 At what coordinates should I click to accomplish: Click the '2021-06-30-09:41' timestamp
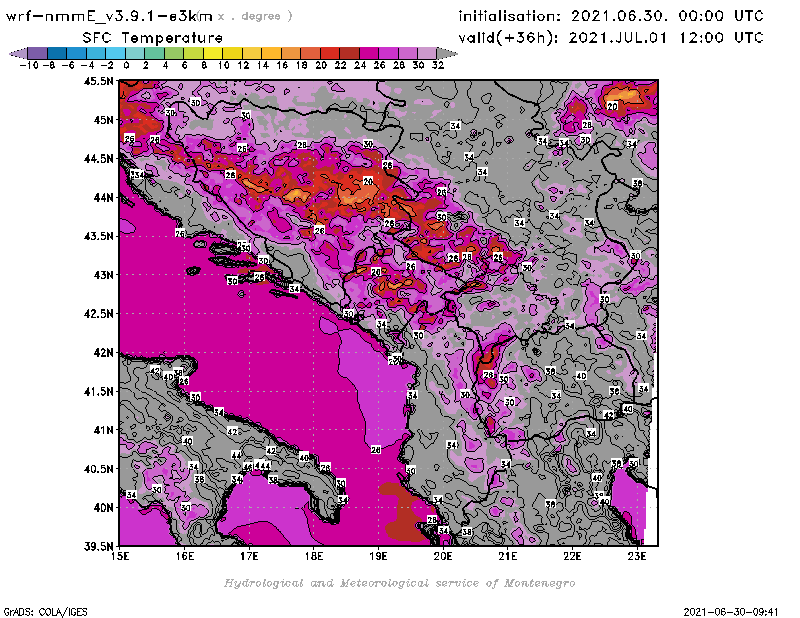pyautogui.click(x=731, y=612)
